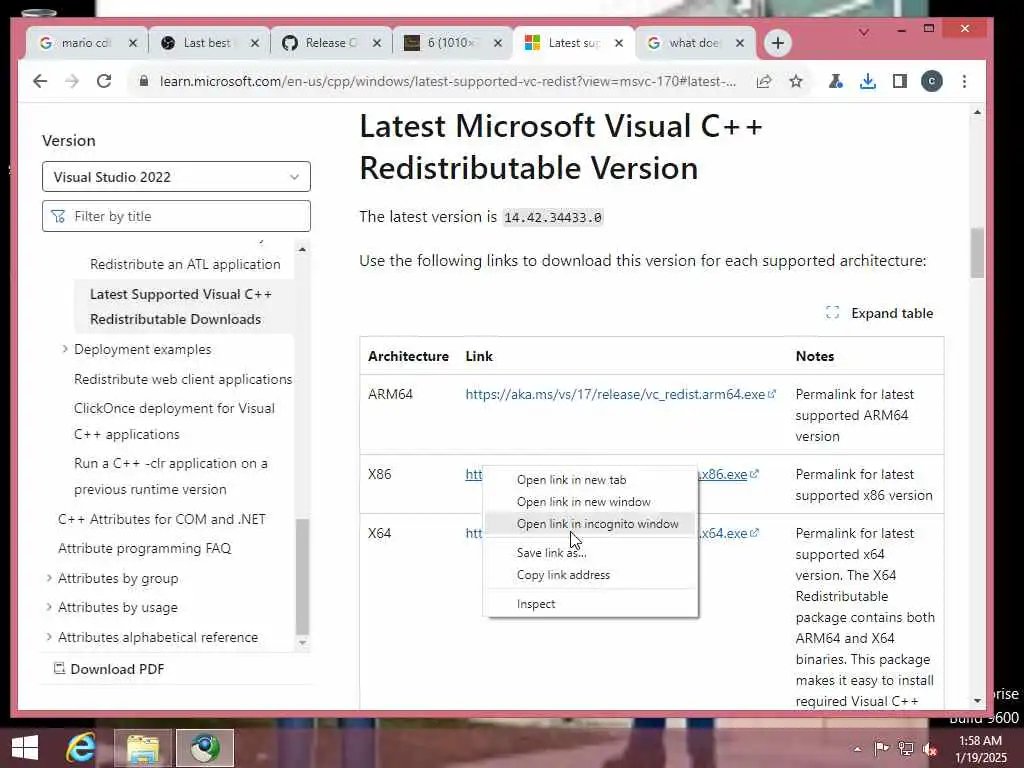Close the 'mario cd' tab
Image resolution: width=1024 pixels, height=768 pixels.
(x=133, y=43)
